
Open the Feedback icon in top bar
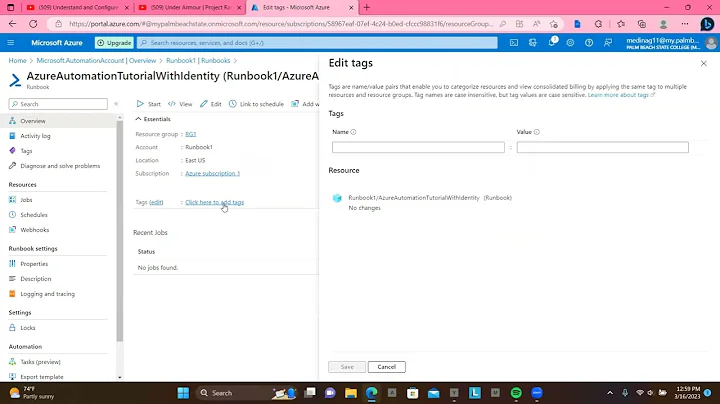tap(608, 43)
